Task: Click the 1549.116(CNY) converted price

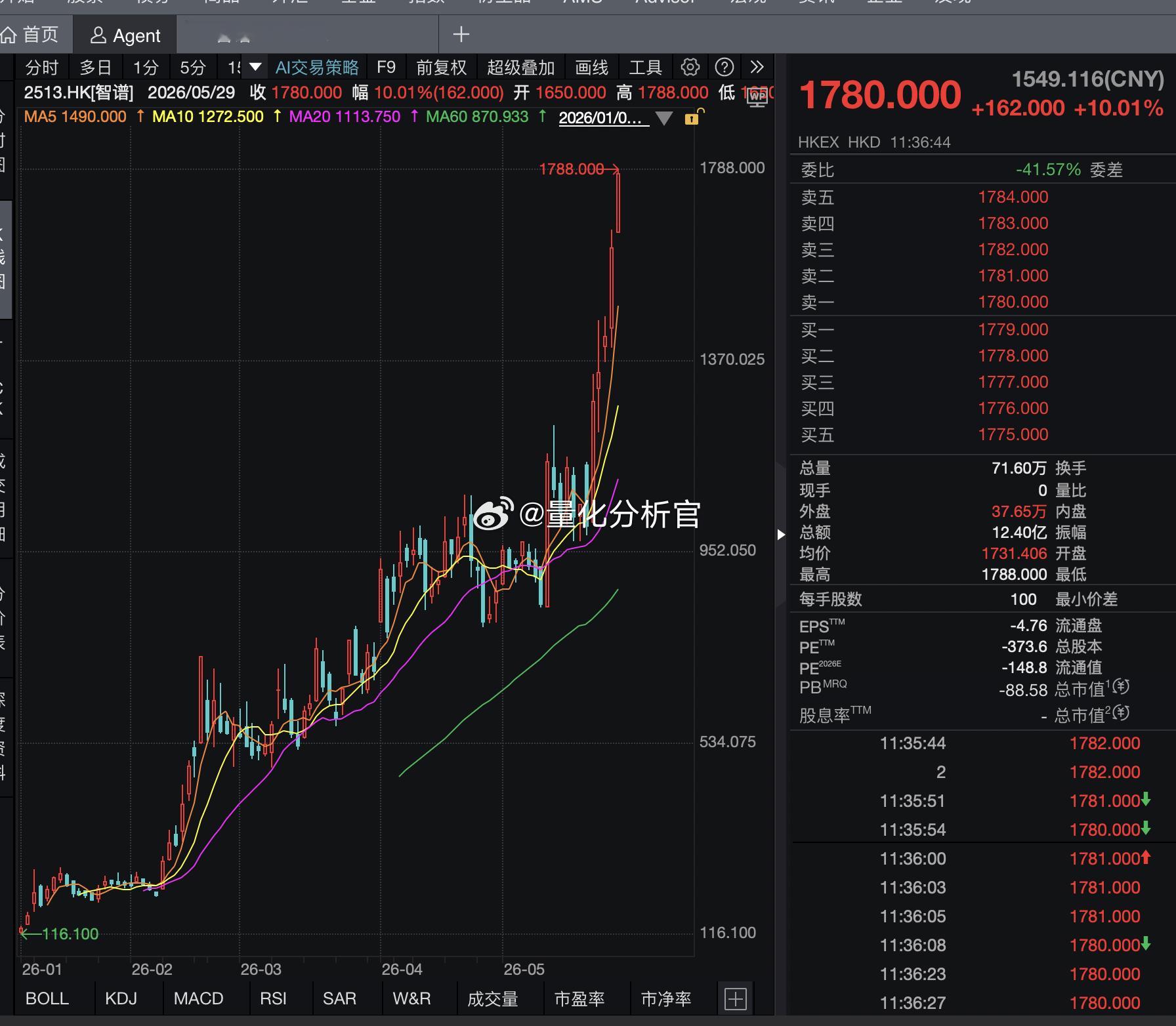Action: tap(1087, 79)
